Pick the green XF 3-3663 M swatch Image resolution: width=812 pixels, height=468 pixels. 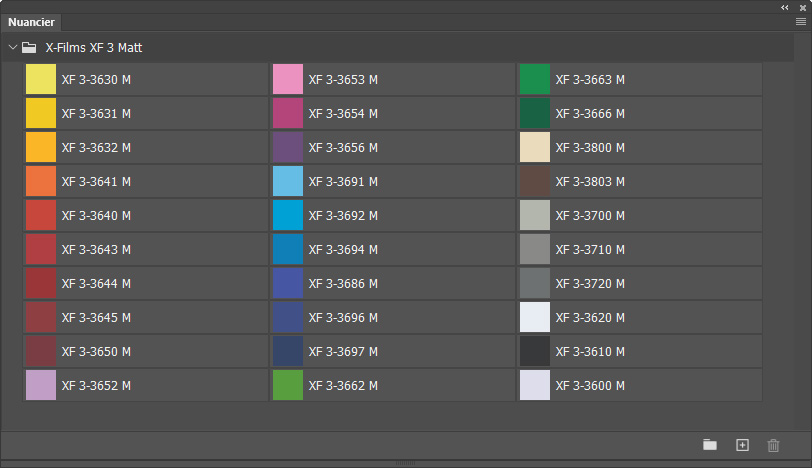coord(535,79)
